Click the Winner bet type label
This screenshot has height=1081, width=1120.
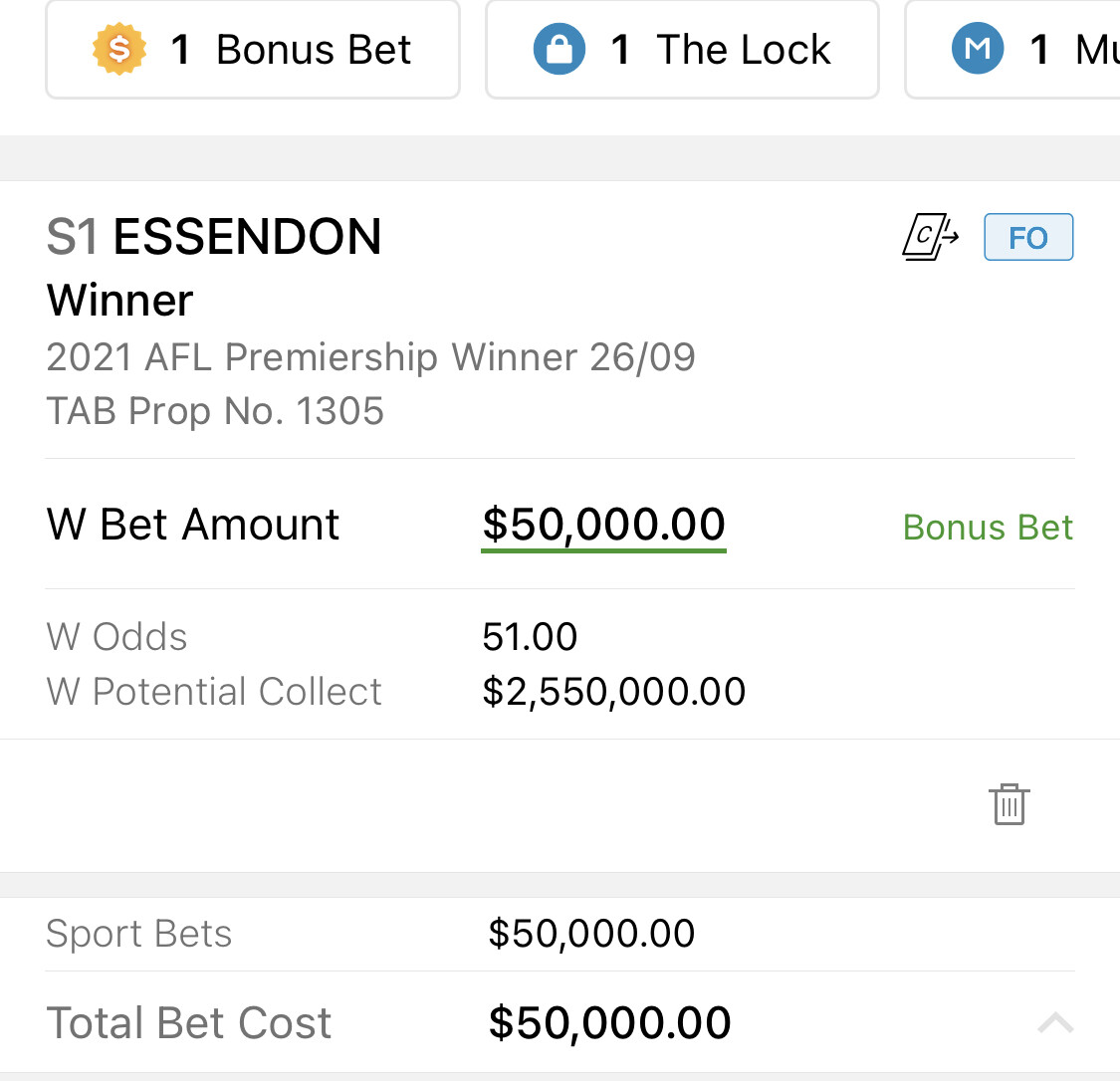[x=119, y=300]
